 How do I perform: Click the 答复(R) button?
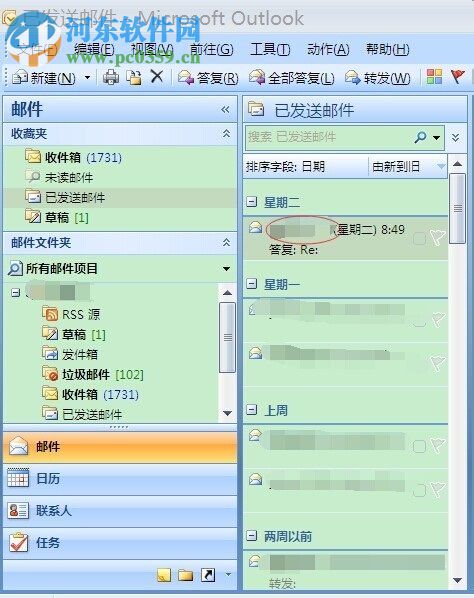[208, 78]
